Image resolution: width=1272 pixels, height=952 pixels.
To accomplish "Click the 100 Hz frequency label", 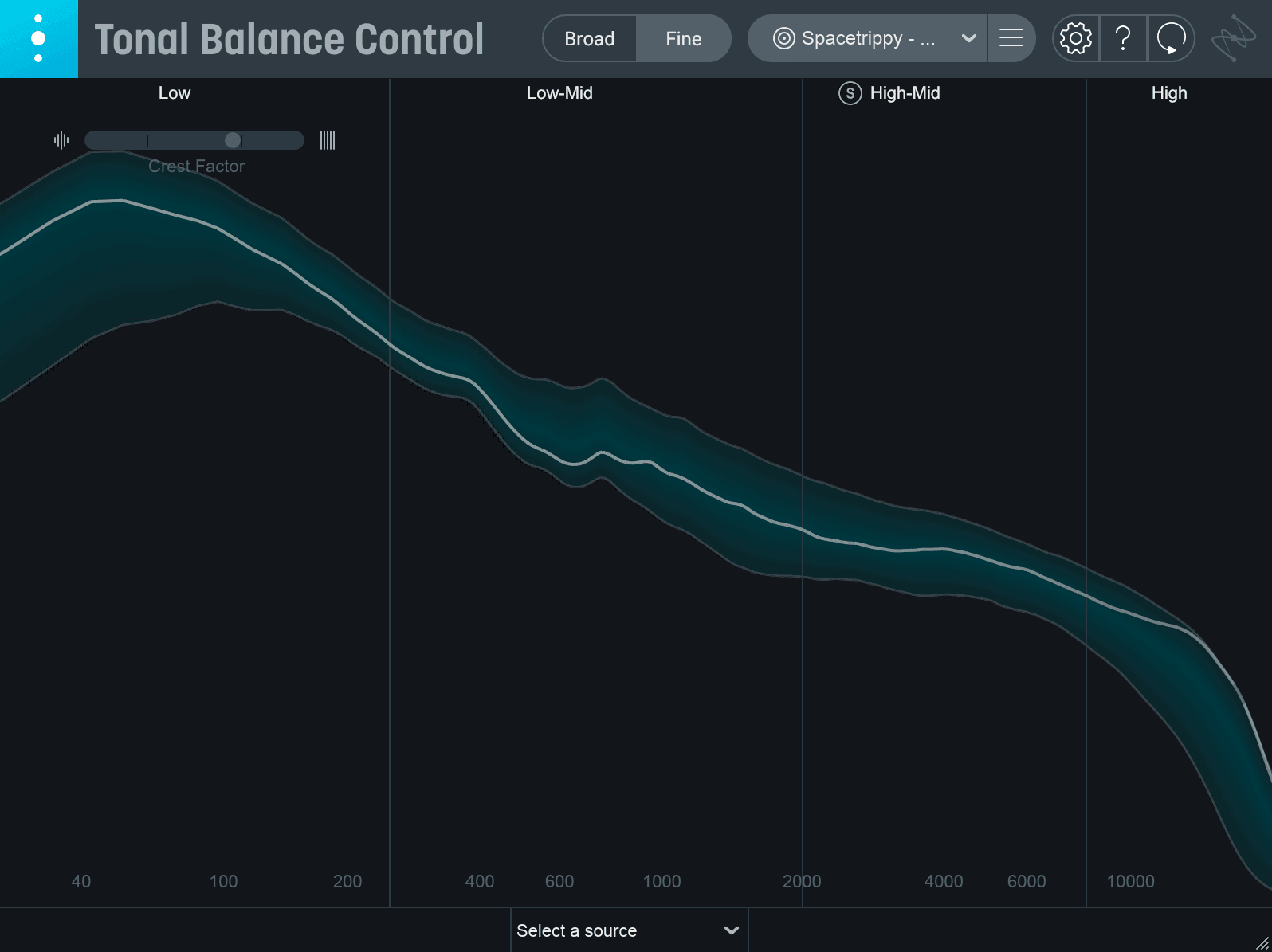I will 223,881.
